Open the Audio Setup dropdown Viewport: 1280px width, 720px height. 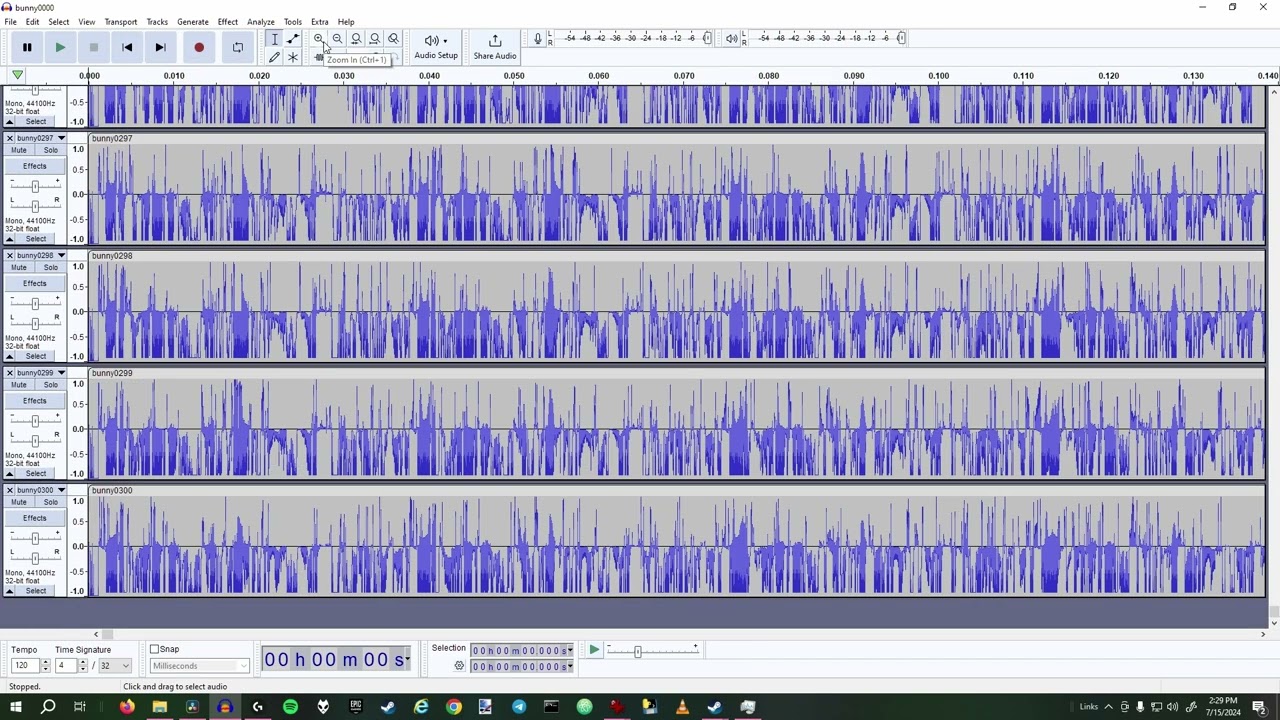436,46
